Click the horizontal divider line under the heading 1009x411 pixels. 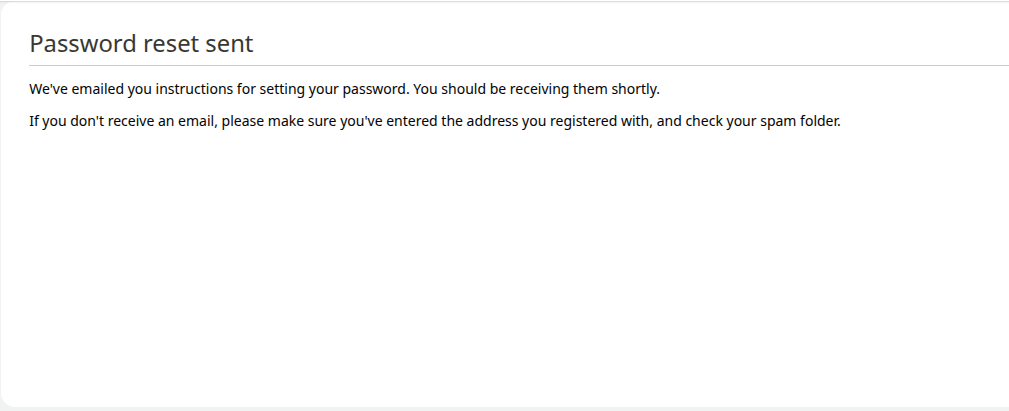coord(519,66)
